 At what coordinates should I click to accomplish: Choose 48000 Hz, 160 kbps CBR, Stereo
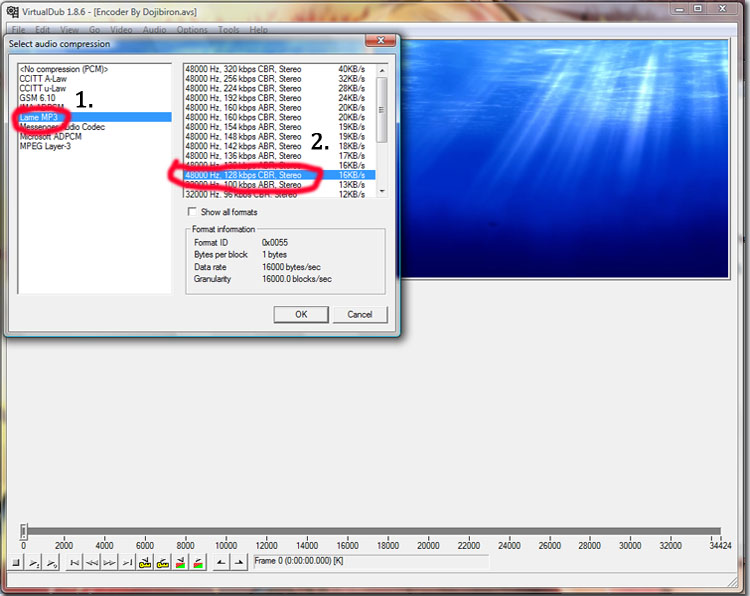point(280,117)
